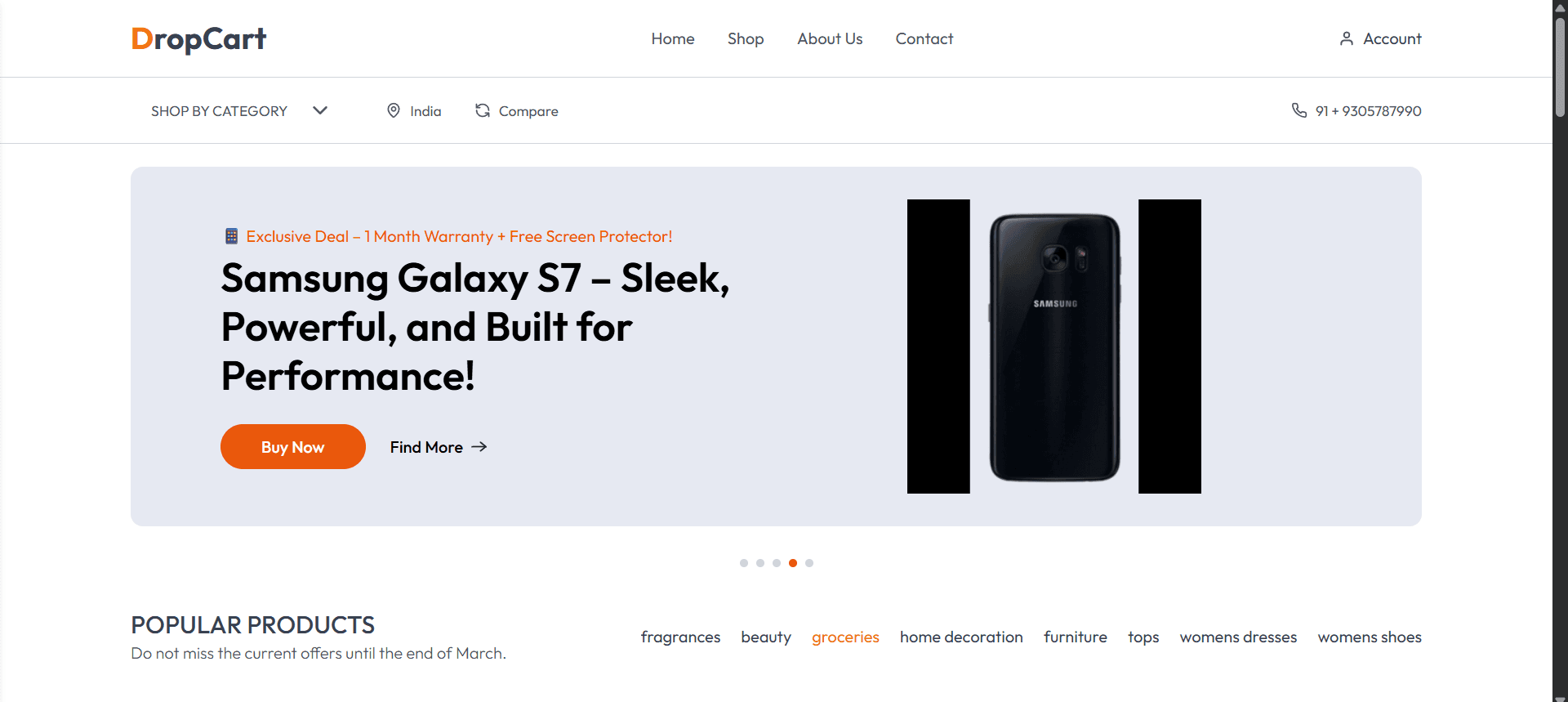Click the DropCart logo
This screenshot has height=702, width=1568.
pos(198,38)
